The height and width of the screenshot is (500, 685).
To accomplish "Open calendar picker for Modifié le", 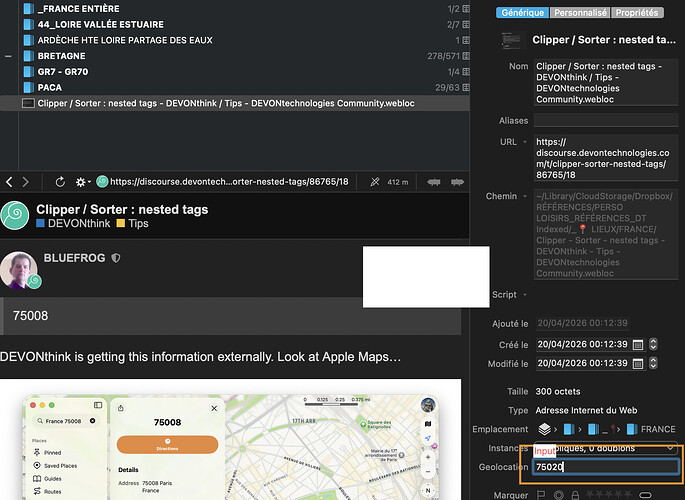I will pyautogui.click(x=638, y=363).
